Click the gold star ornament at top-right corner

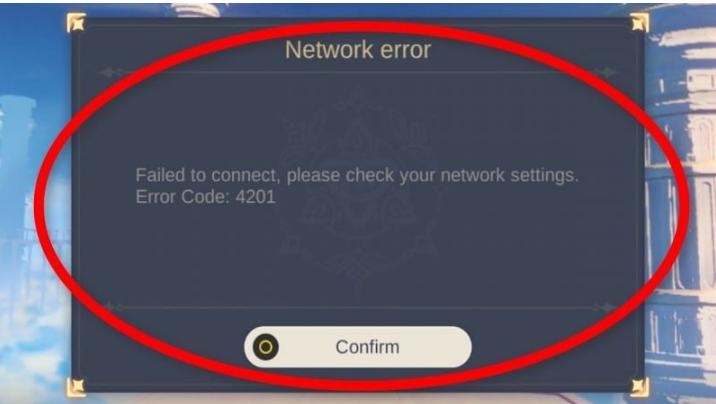click(x=639, y=22)
